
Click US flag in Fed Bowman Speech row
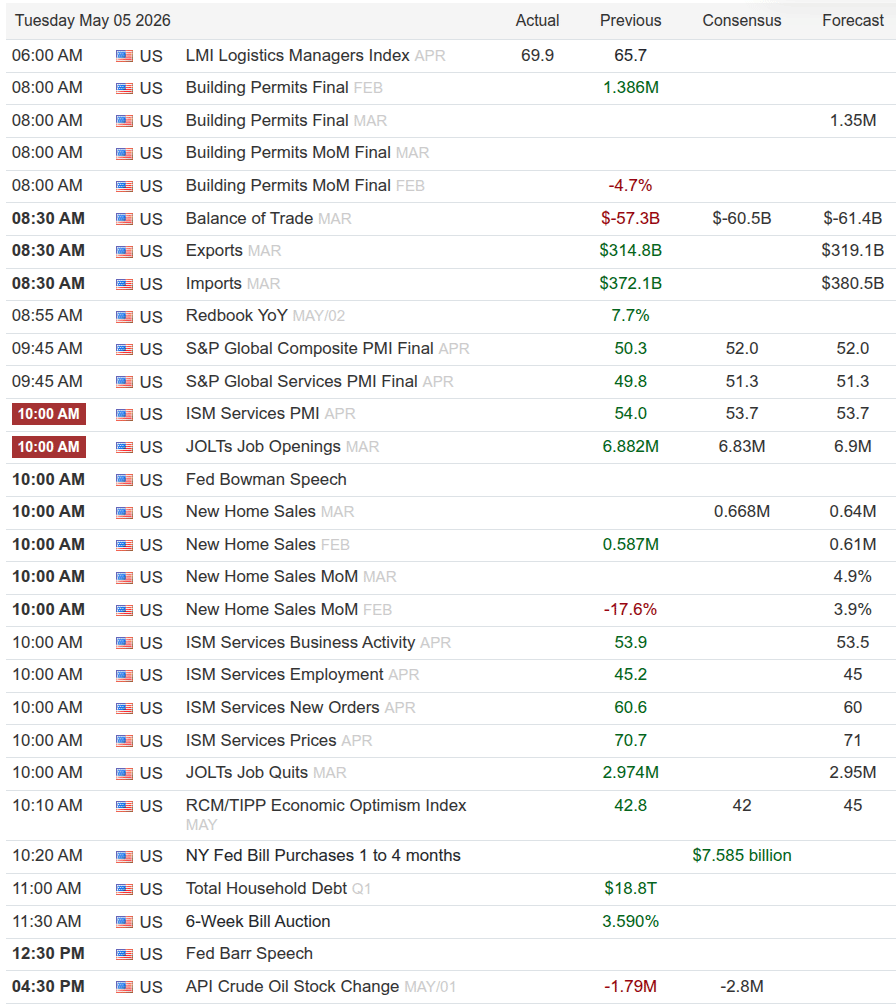(124, 480)
